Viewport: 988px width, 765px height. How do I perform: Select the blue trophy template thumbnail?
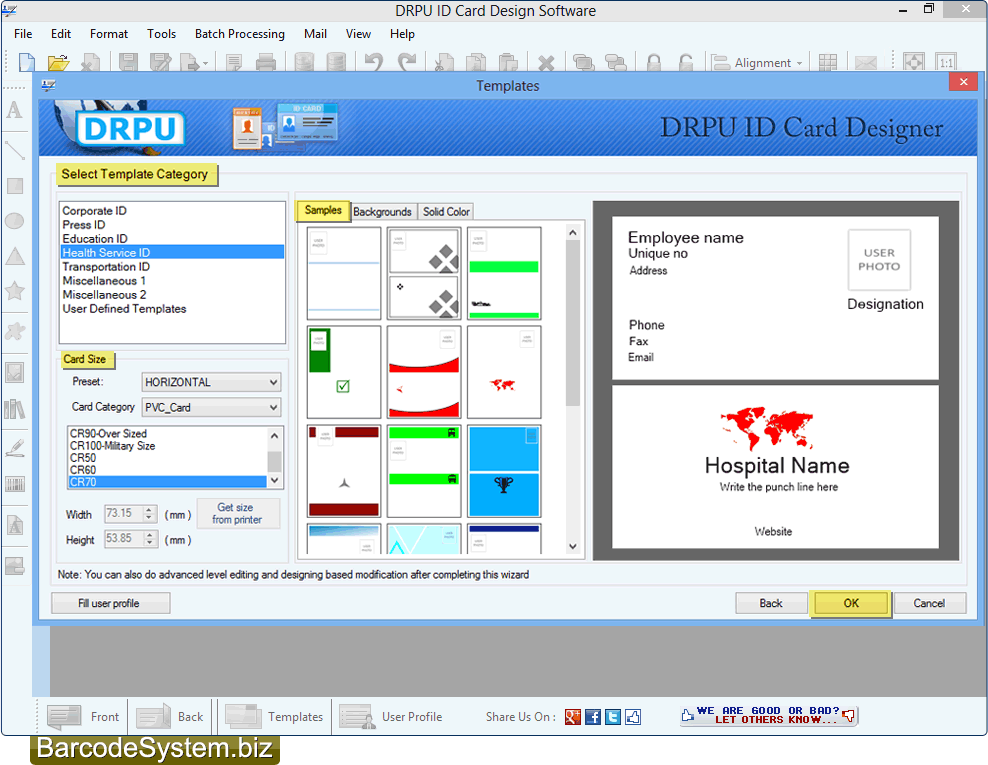pyautogui.click(x=504, y=471)
